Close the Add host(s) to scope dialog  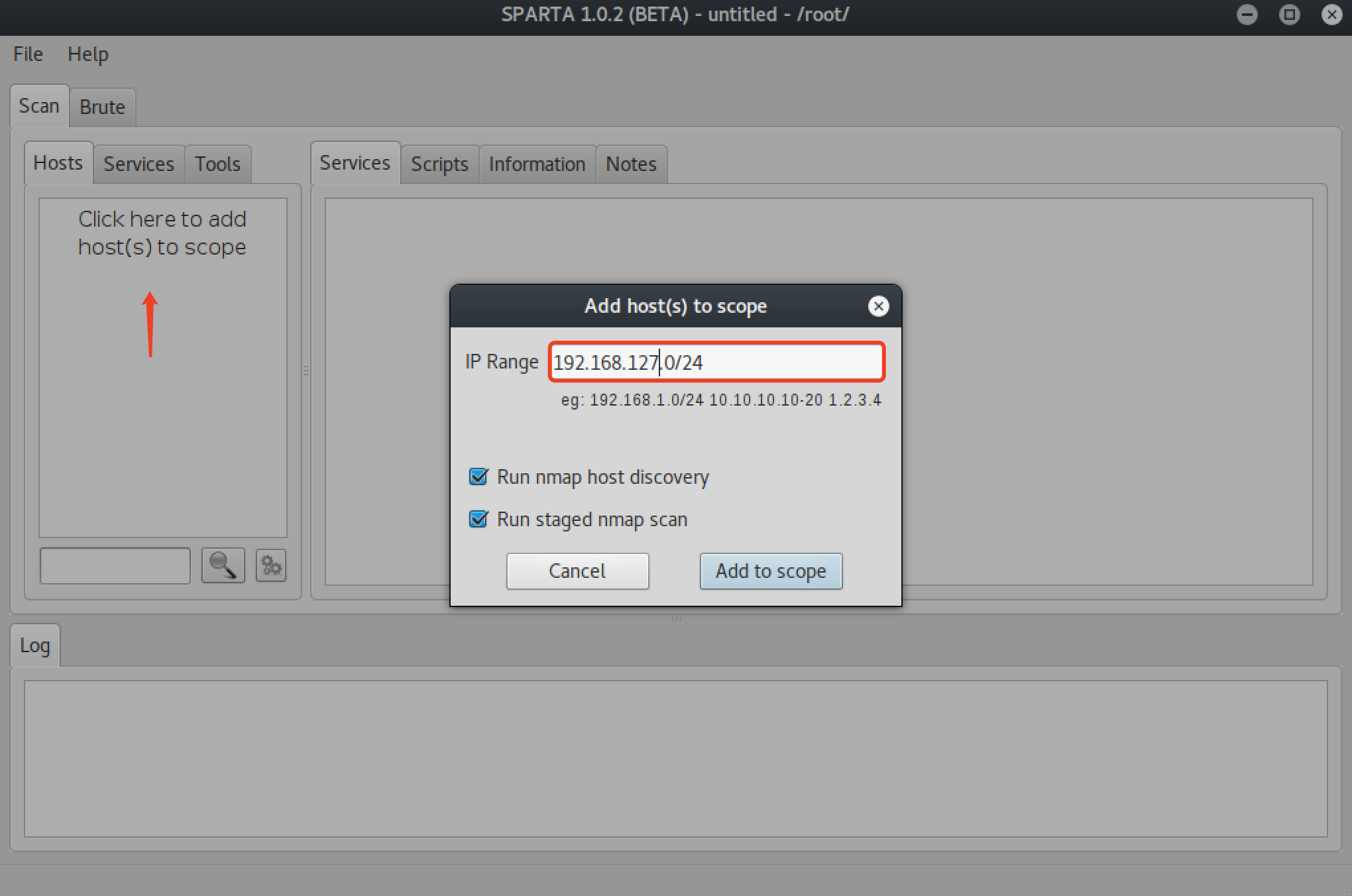pos(878,306)
